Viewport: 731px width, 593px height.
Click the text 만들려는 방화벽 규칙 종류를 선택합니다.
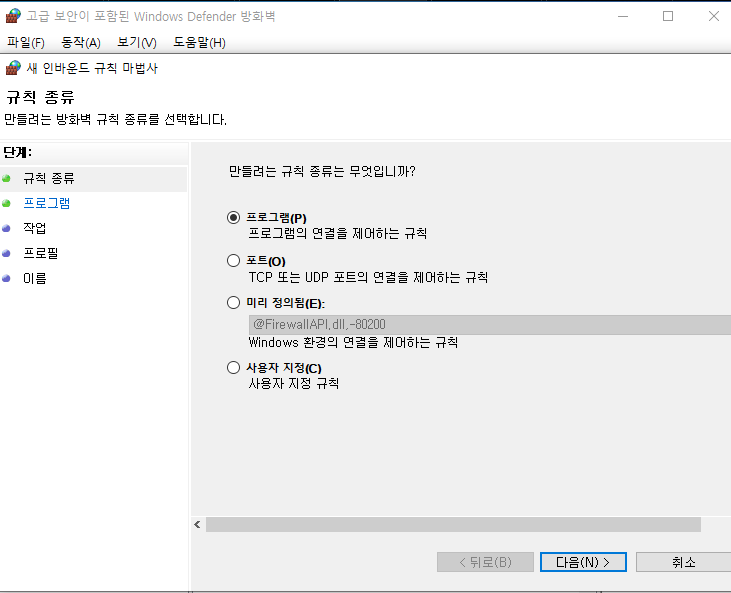click(x=115, y=120)
